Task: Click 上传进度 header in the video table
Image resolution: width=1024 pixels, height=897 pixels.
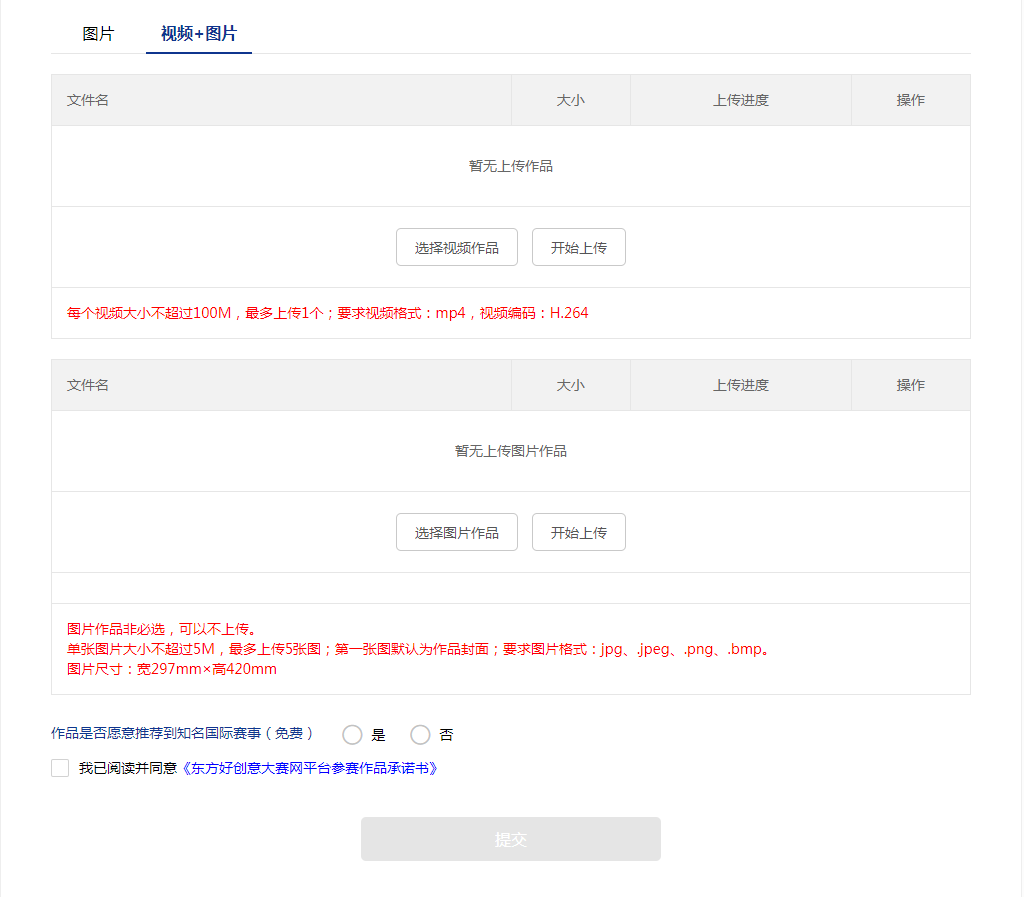Action: [741, 100]
